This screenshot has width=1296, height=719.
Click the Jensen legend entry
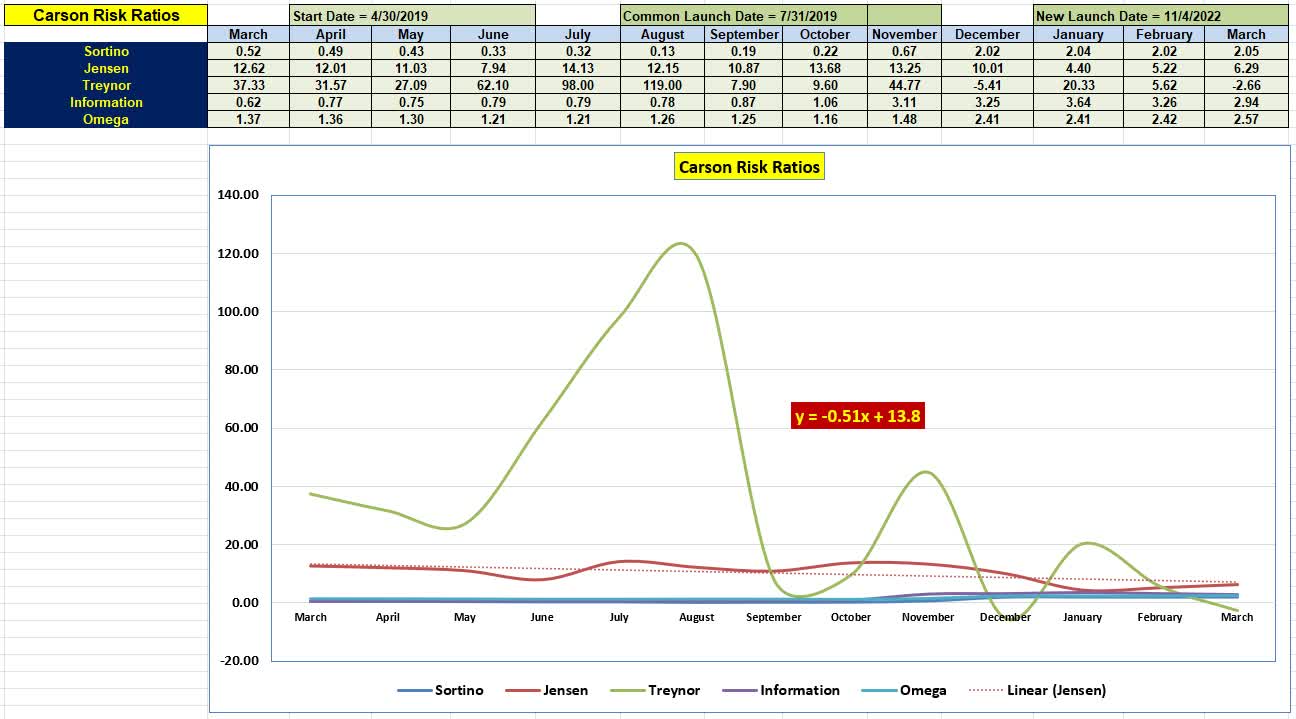tap(563, 690)
